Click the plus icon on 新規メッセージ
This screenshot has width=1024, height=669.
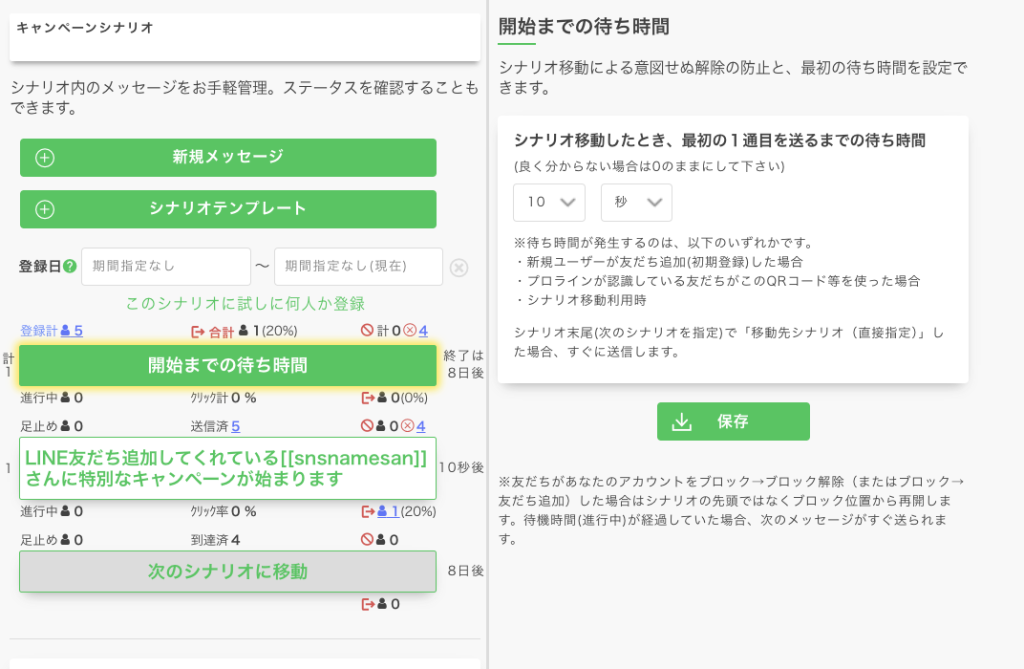pos(45,158)
